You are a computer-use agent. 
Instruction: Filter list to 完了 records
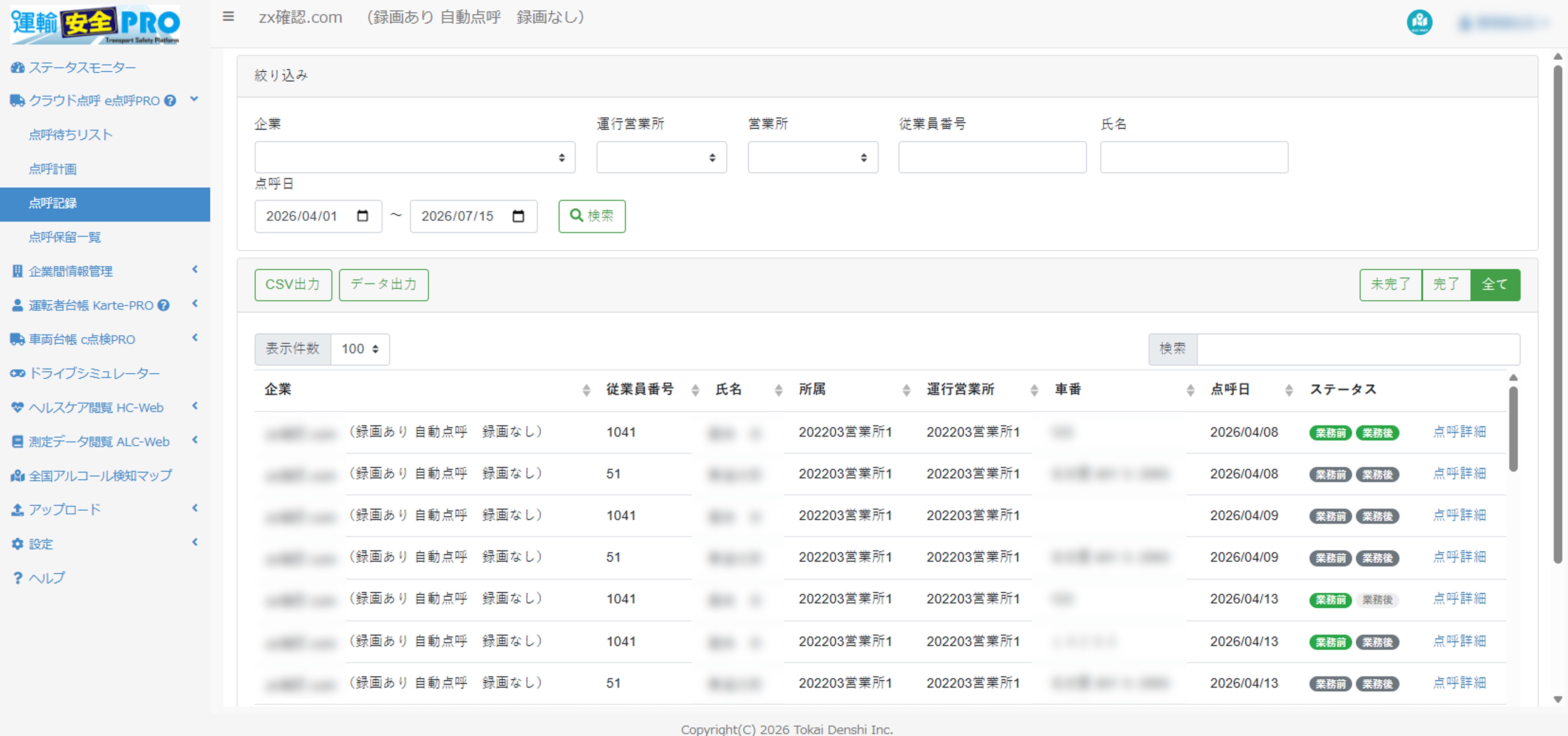(1446, 285)
